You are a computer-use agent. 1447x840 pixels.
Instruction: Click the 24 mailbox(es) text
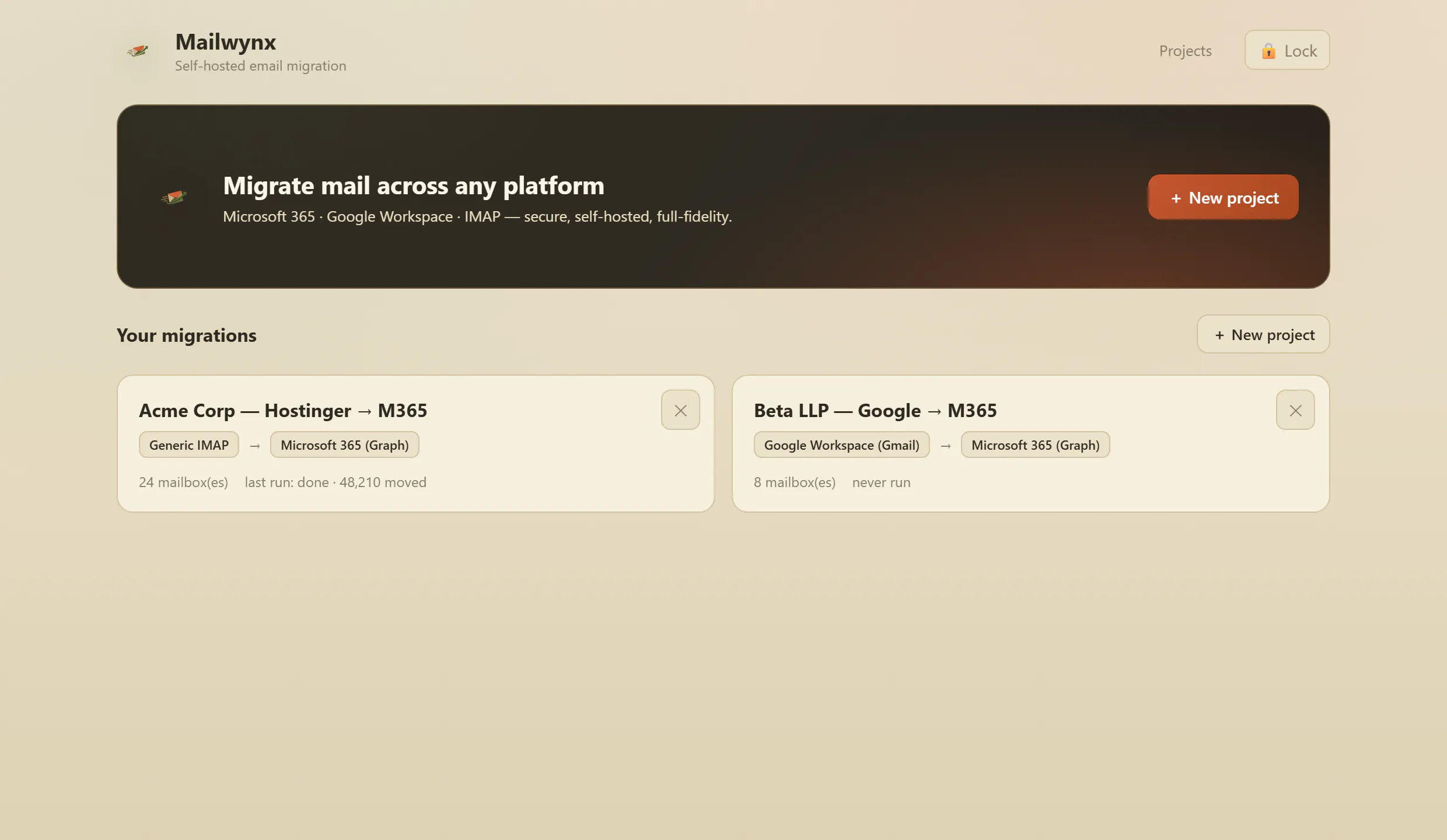183,482
